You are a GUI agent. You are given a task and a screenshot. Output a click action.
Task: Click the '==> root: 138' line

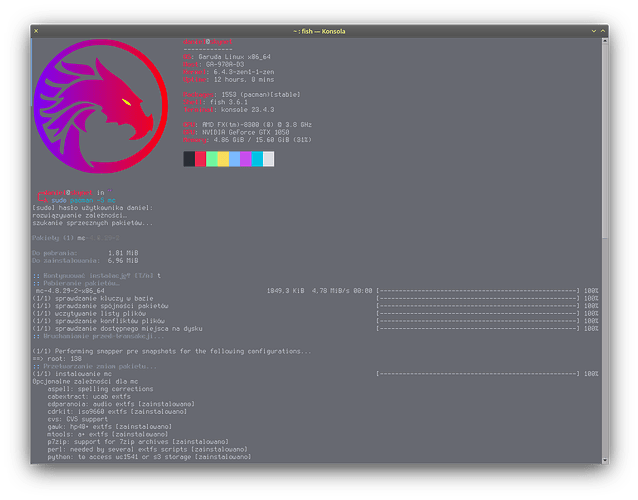coord(57,359)
